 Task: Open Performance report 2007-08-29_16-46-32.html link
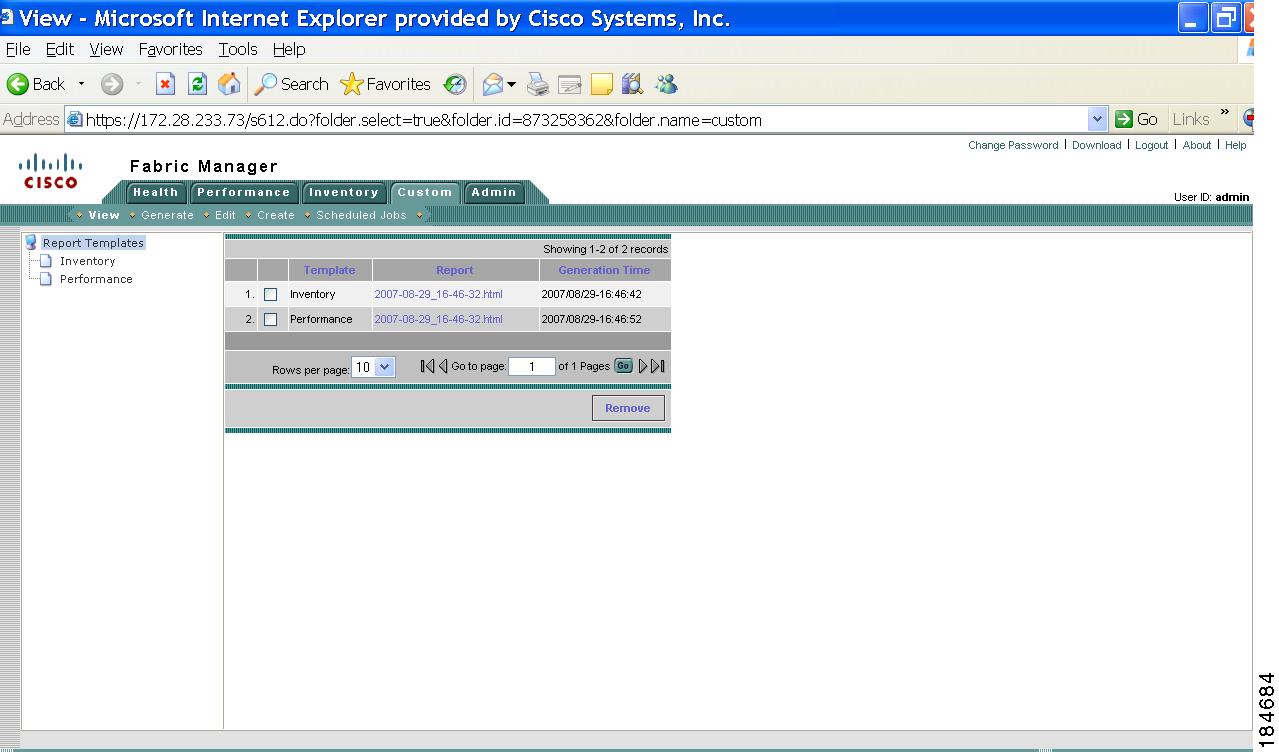pos(438,320)
